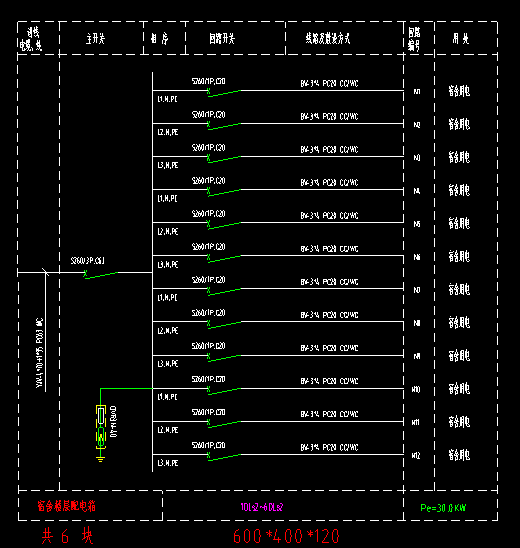The width and height of the screenshot is (520, 548).
Task: Select the L1,N,PE phase label of circuit N1
Action: tap(167, 99)
